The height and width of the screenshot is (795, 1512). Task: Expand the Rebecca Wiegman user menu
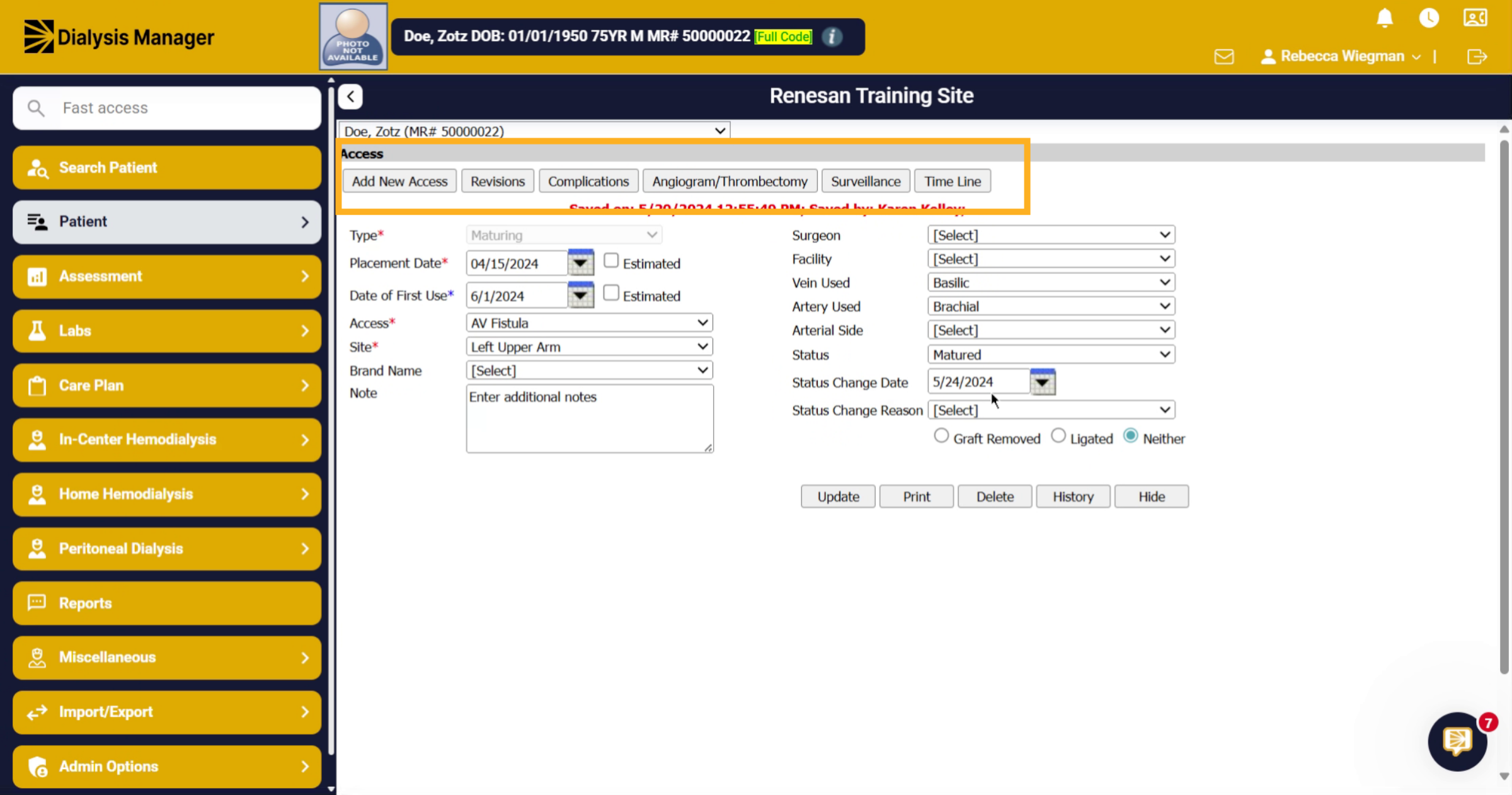click(x=1341, y=56)
